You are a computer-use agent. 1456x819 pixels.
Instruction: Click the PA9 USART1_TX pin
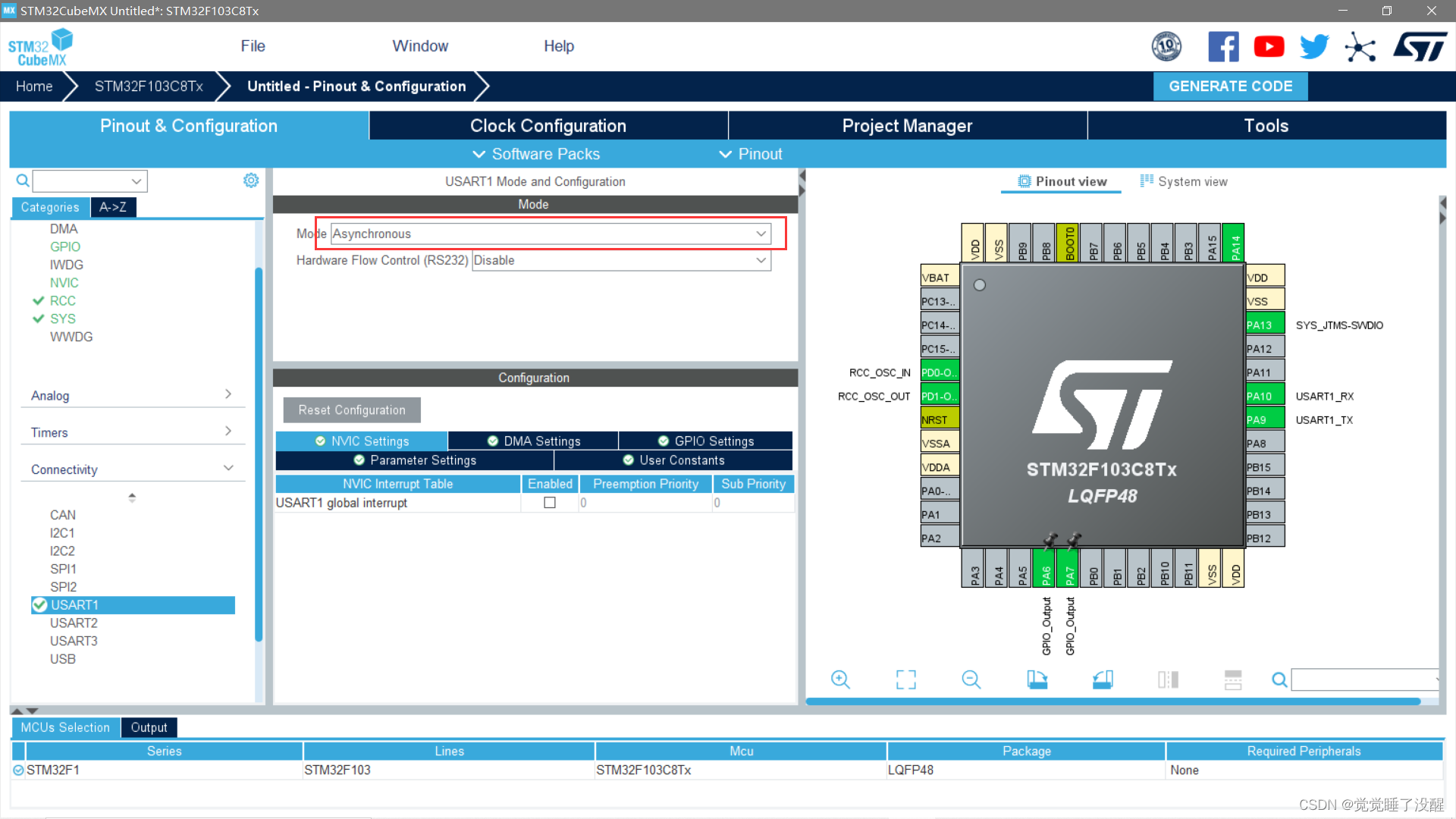pos(1265,419)
